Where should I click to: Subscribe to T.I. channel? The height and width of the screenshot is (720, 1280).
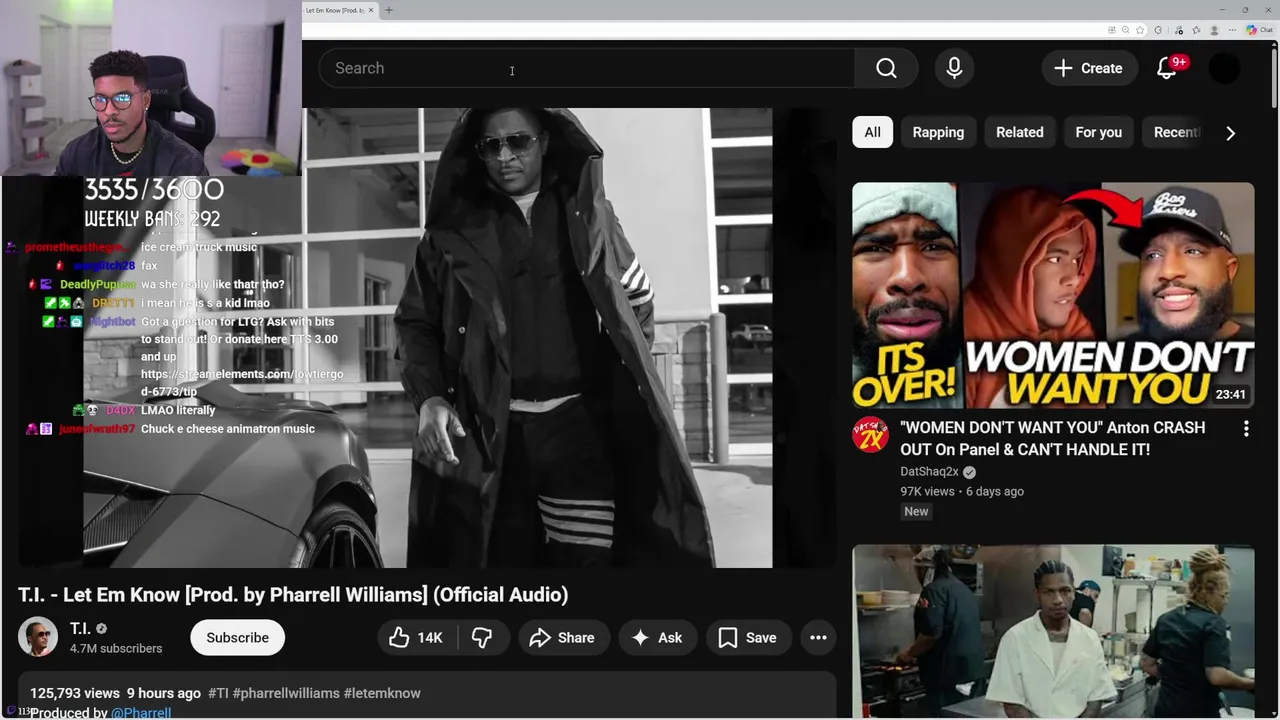pyautogui.click(x=237, y=638)
